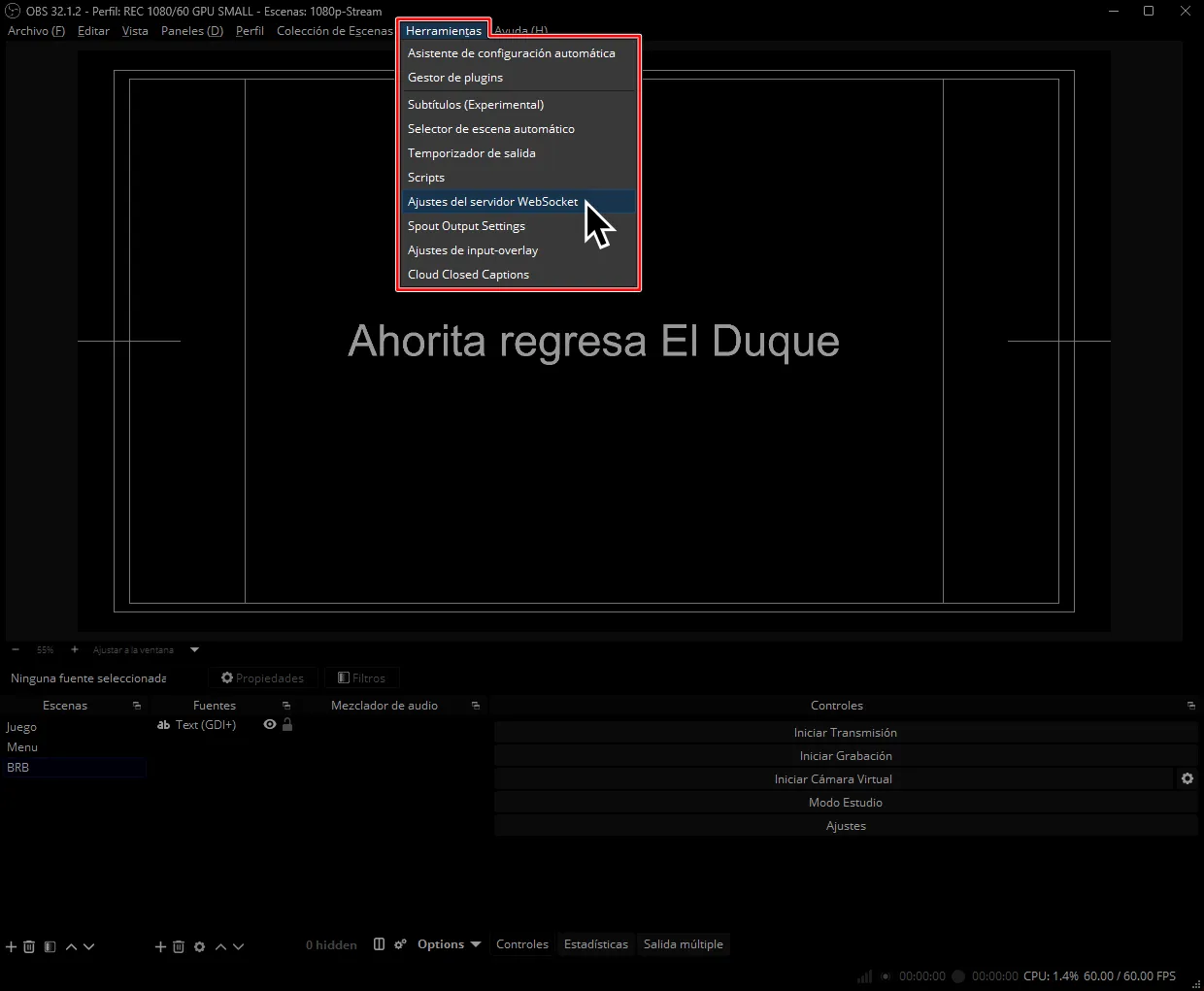The width and height of the screenshot is (1204, 991).
Task: Move scene up with the Escenas up arrow
Action: coord(71,946)
